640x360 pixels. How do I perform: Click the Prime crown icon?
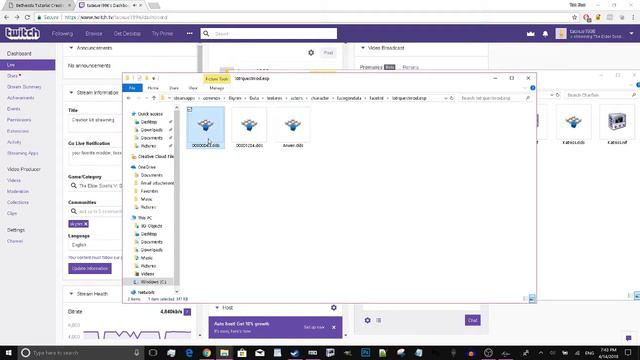531,34
